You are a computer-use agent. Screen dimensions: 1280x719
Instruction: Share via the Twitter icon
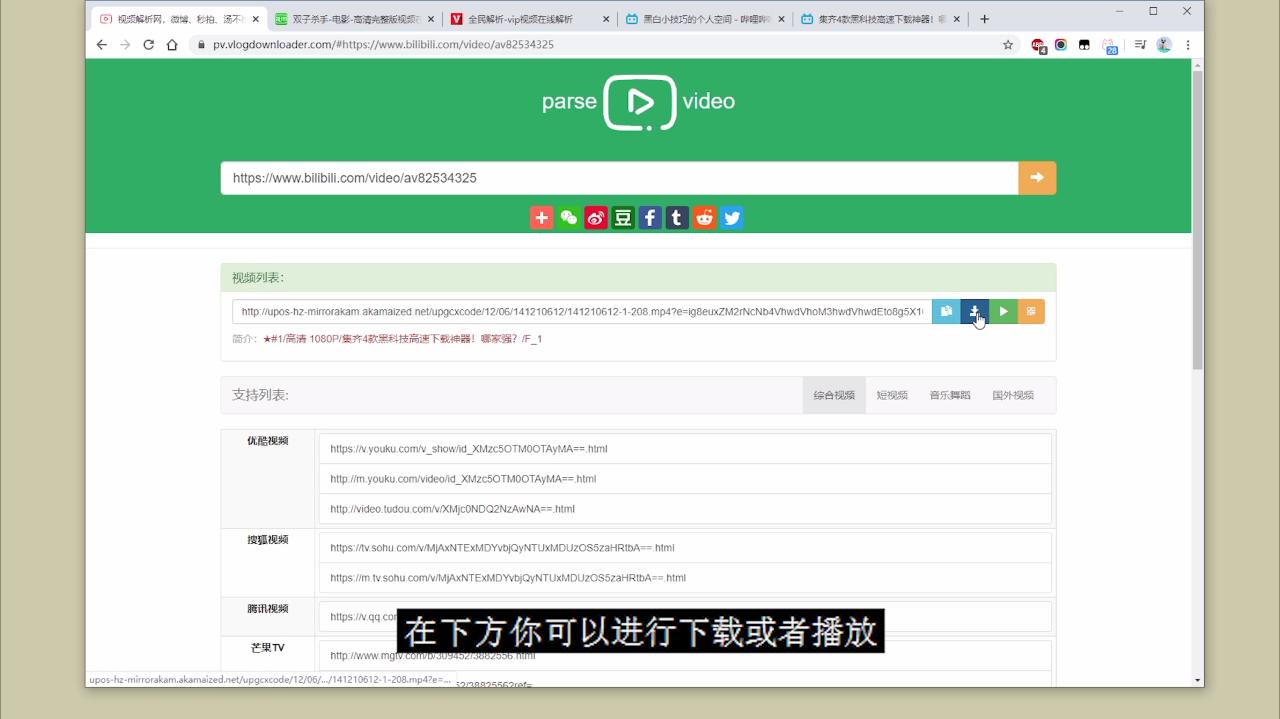pos(731,218)
